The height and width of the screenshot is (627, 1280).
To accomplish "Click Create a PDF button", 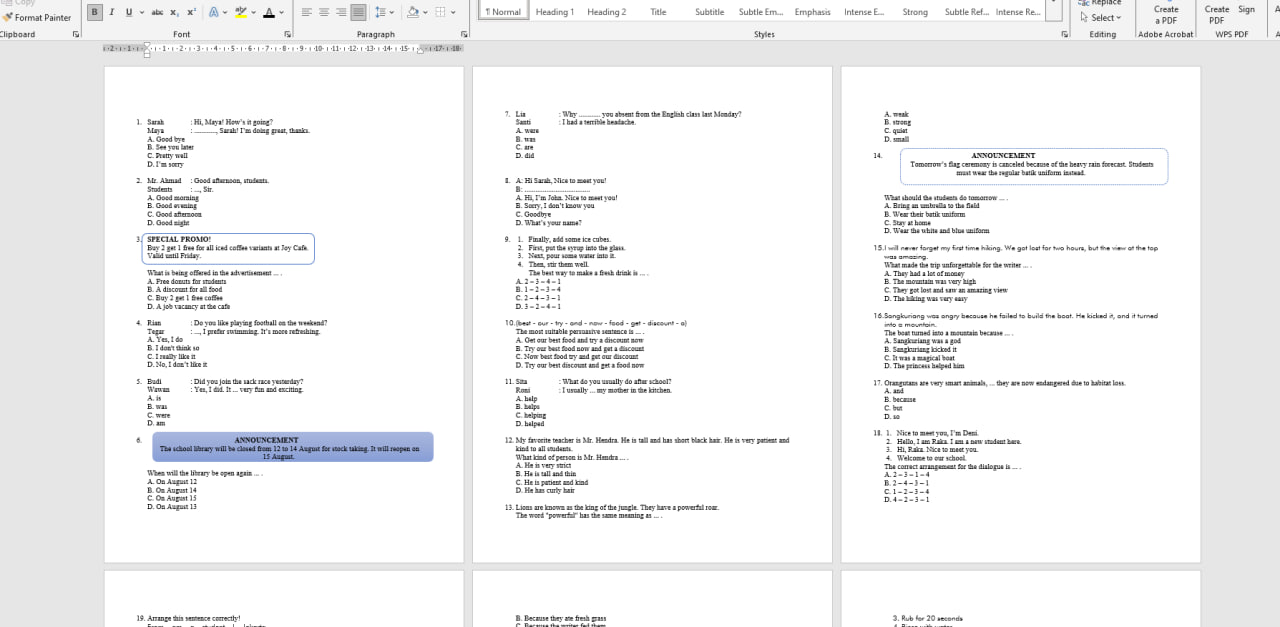I will [x=1166, y=14].
